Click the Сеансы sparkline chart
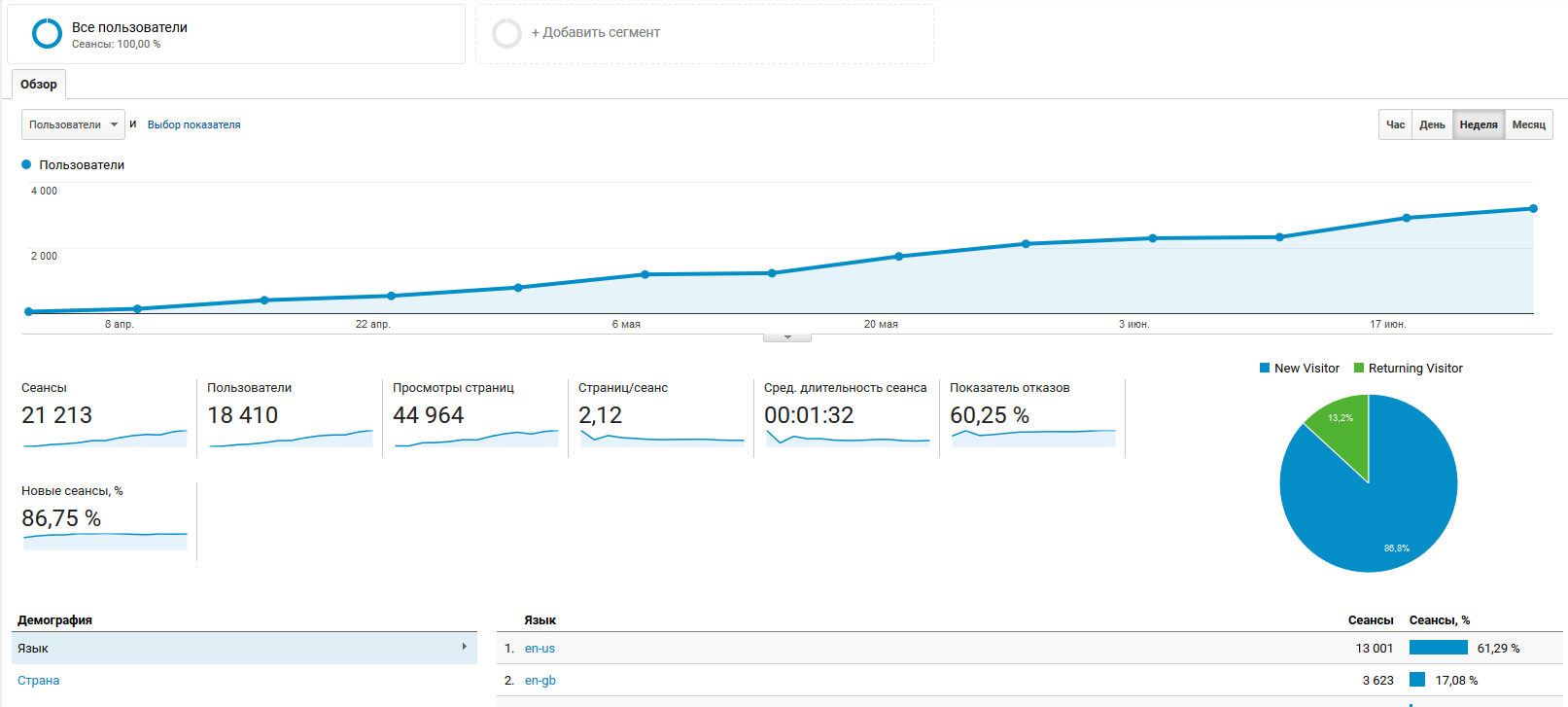Image resolution: width=1568 pixels, height=707 pixels. [x=105, y=439]
